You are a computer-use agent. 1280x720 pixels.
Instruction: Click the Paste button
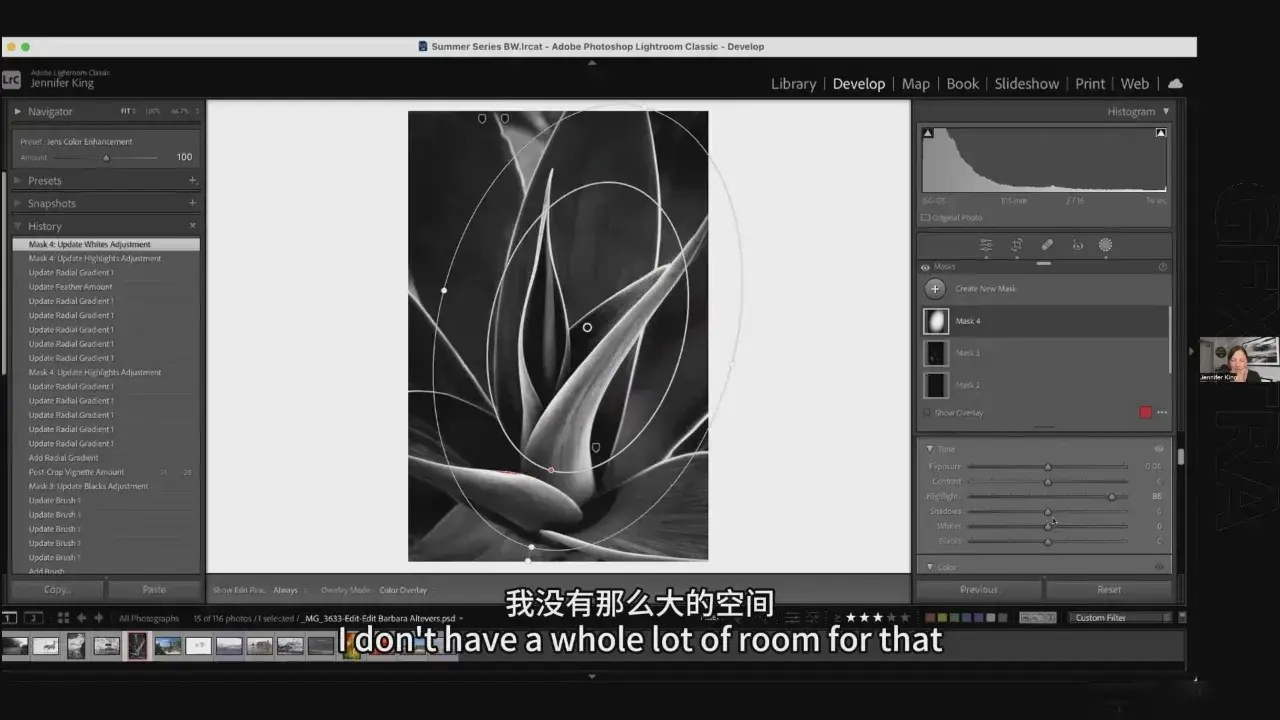tap(154, 590)
